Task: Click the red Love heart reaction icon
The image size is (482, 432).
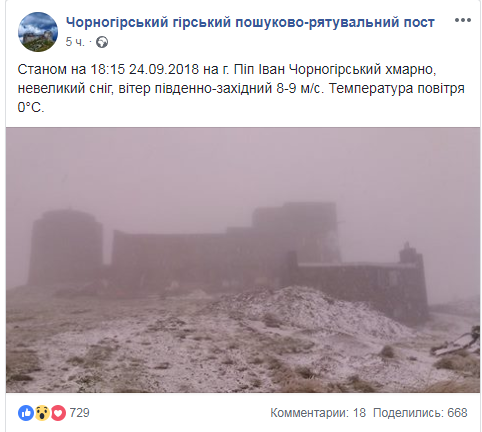Action: click(x=58, y=413)
